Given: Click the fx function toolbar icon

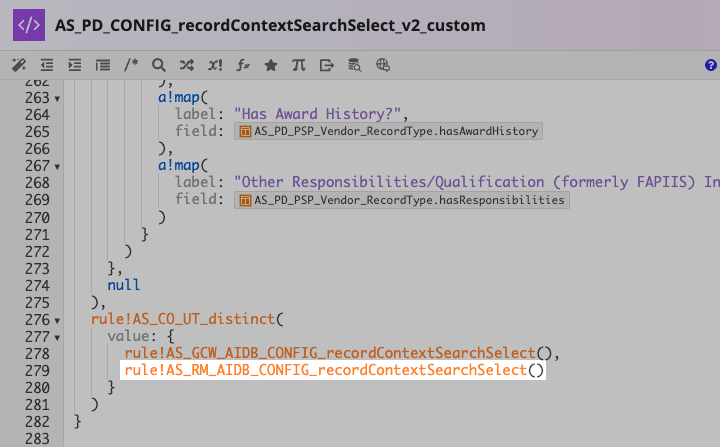Looking at the screenshot, I should point(243,65).
